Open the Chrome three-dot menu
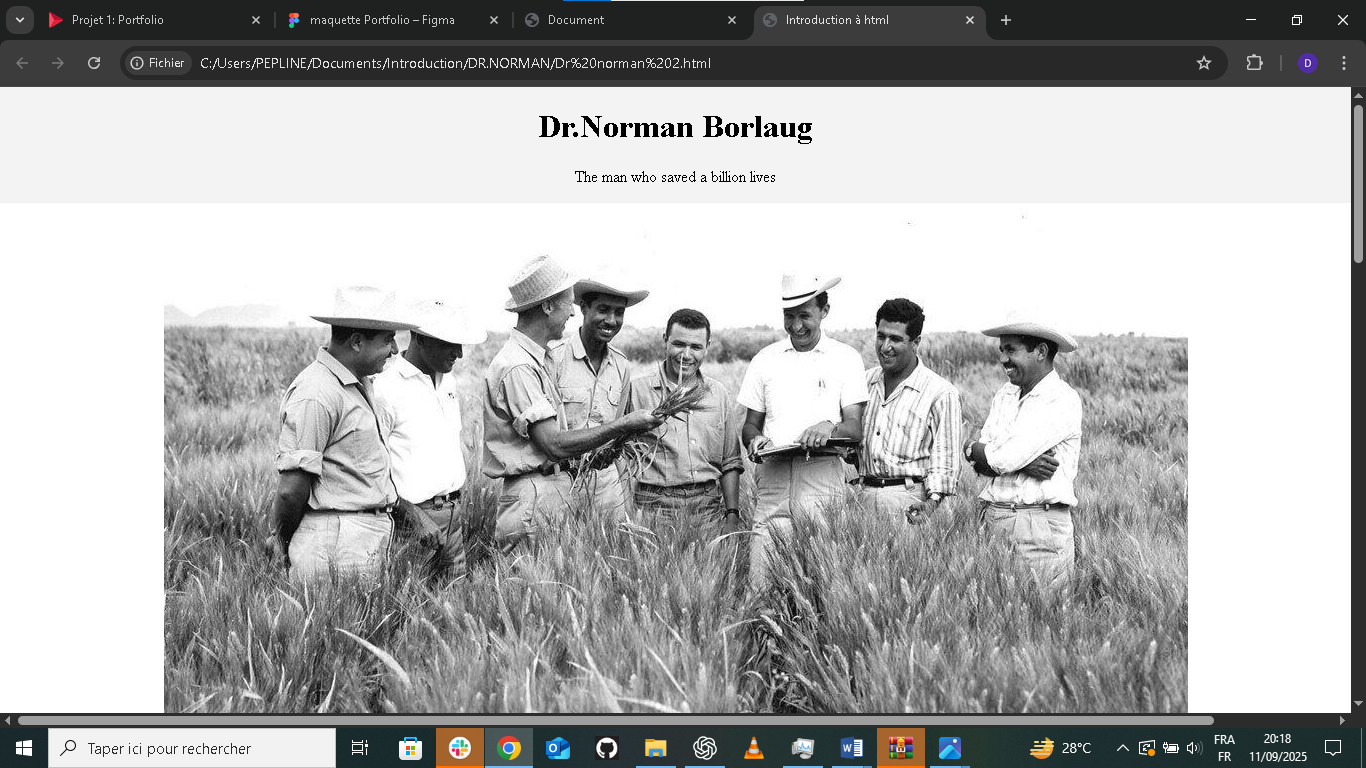The image size is (1366, 768). coord(1344,63)
